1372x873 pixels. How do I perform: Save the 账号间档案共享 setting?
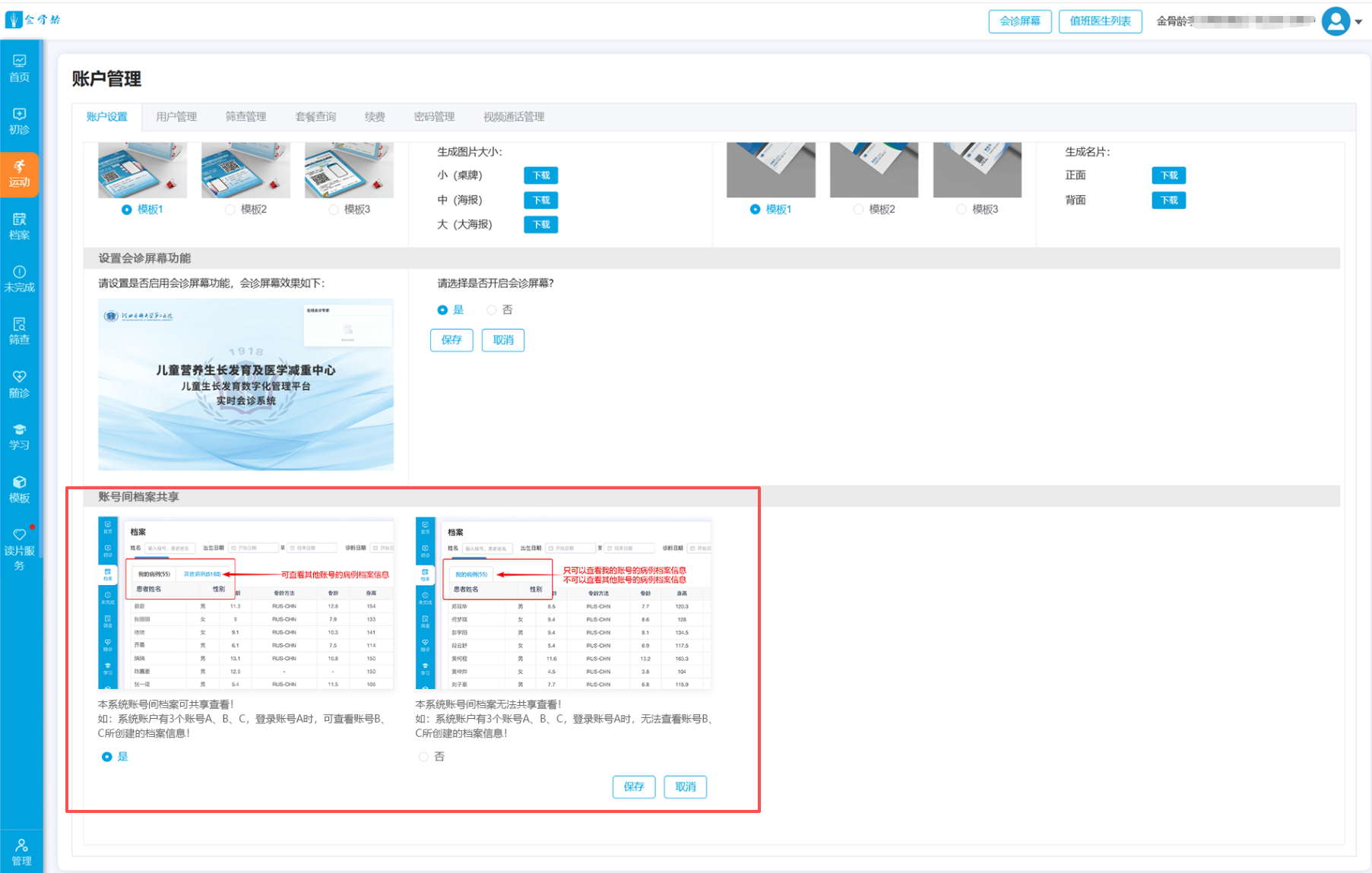click(633, 787)
